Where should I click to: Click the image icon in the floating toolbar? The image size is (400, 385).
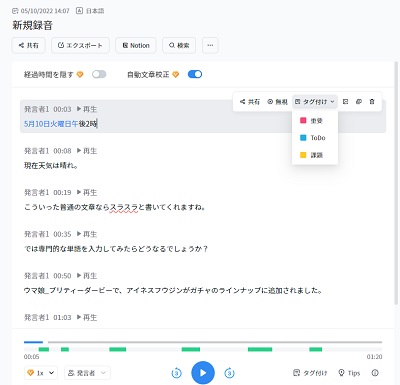click(x=345, y=102)
